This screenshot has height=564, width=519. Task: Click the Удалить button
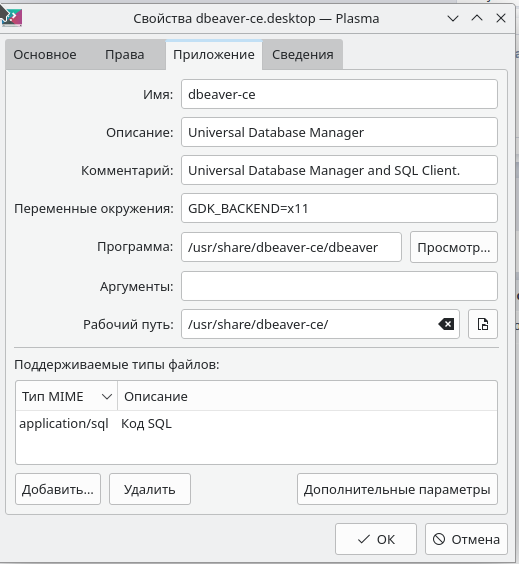[150, 489]
